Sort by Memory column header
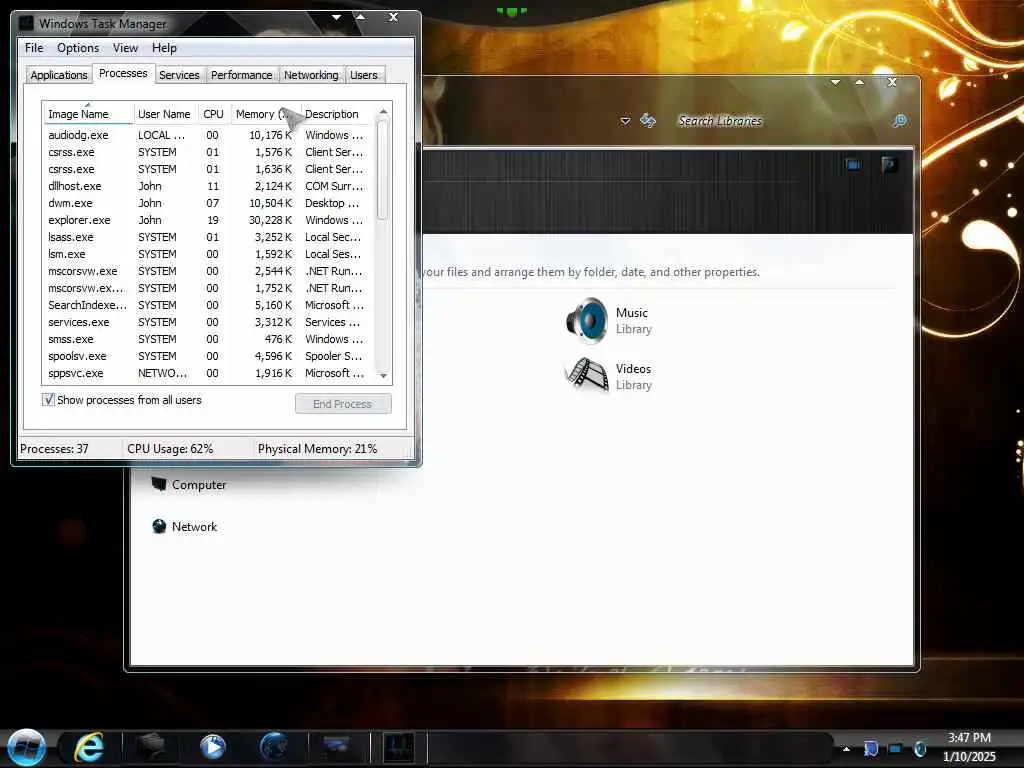Viewport: 1024px width, 768px height. click(264, 114)
